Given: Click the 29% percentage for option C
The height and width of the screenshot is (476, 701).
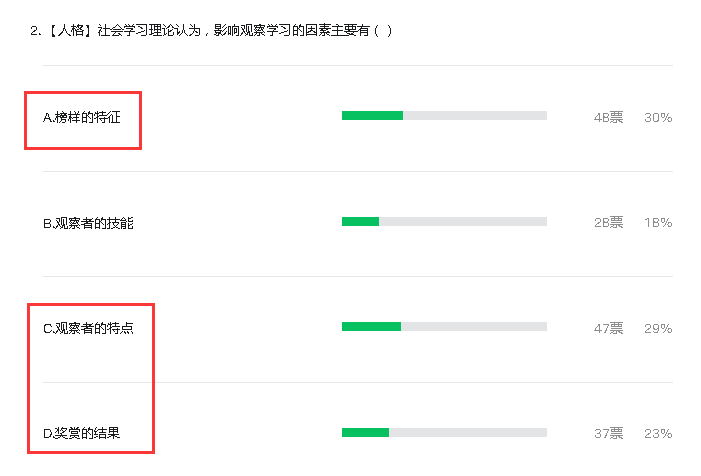Looking at the screenshot, I should 657,328.
